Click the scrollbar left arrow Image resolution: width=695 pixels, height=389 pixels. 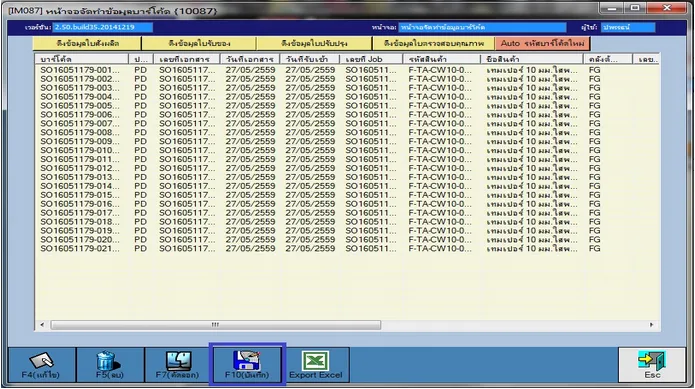coord(42,325)
